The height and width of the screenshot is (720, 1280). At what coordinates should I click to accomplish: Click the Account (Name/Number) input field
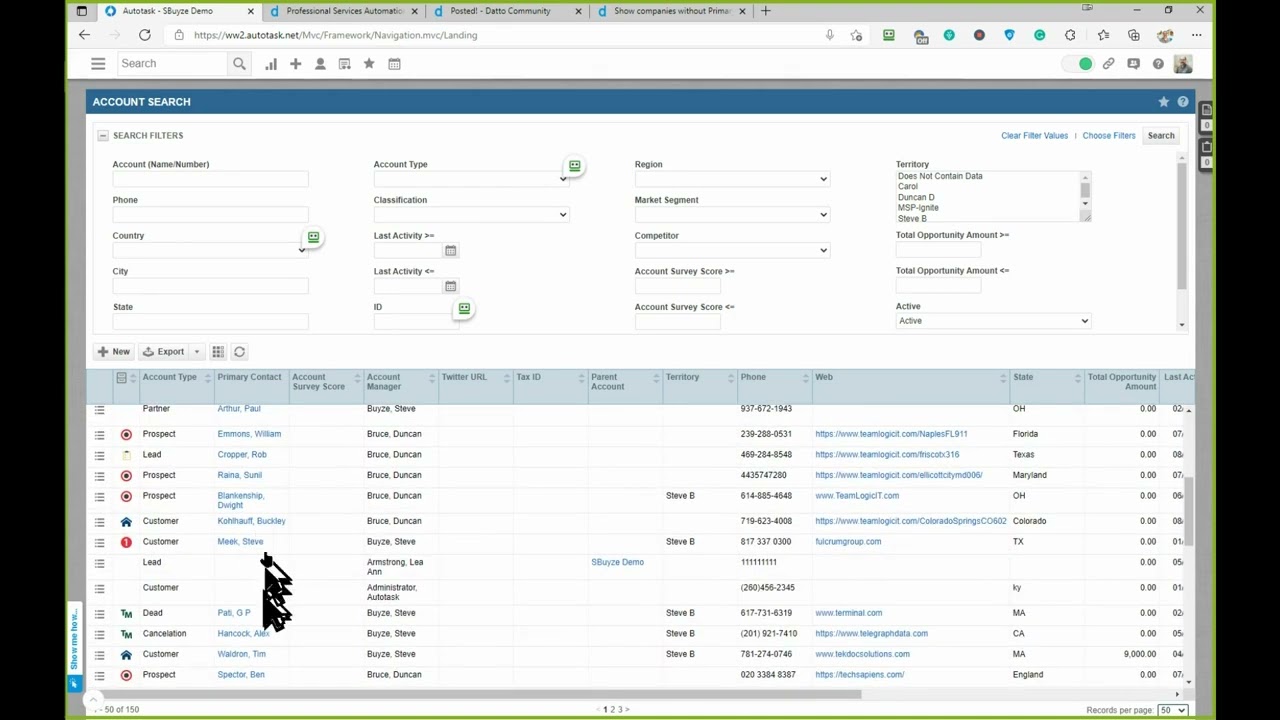coord(210,179)
